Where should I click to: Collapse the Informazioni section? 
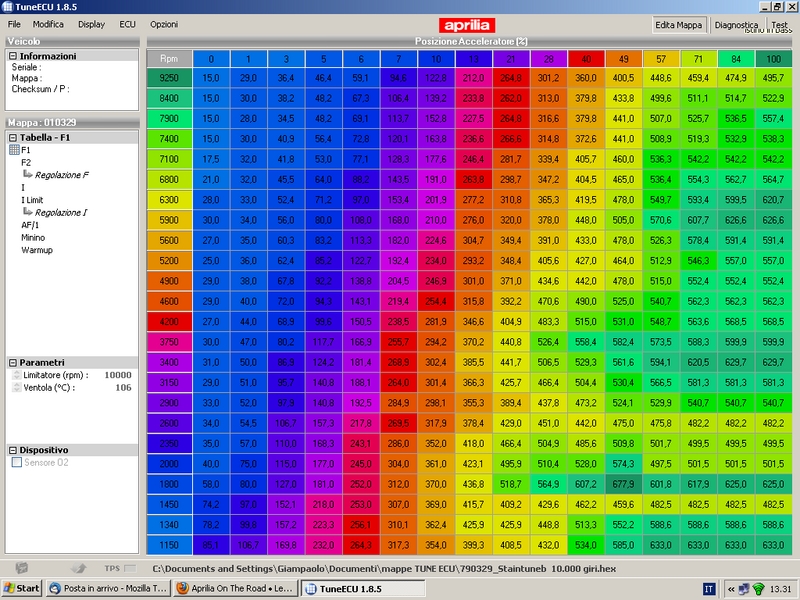point(13,56)
